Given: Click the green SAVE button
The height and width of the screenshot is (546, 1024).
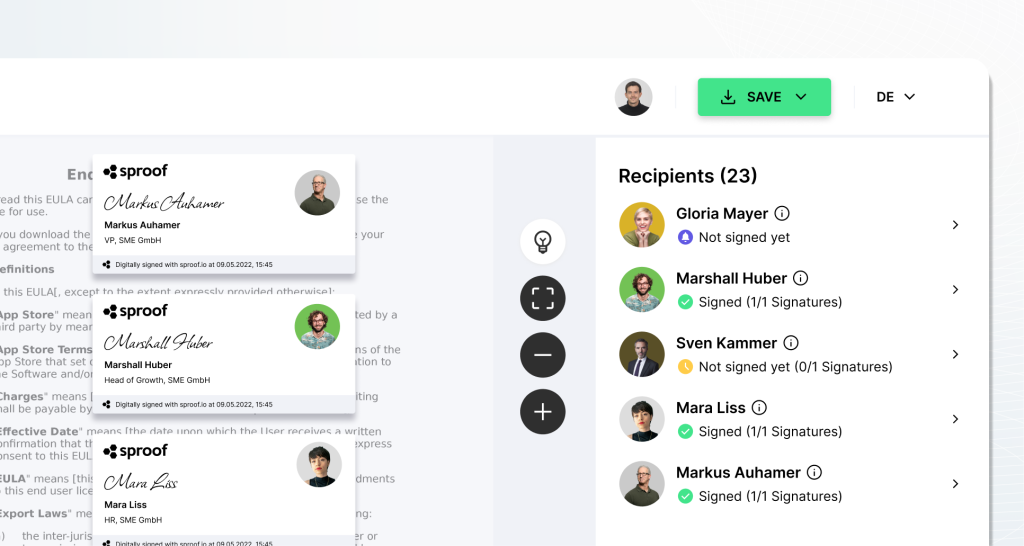Looking at the screenshot, I should (x=764, y=97).
